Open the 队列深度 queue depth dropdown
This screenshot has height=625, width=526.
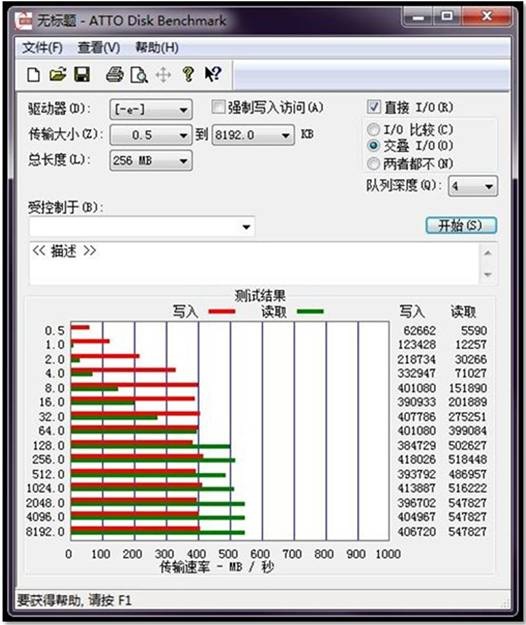coord(473,186)
